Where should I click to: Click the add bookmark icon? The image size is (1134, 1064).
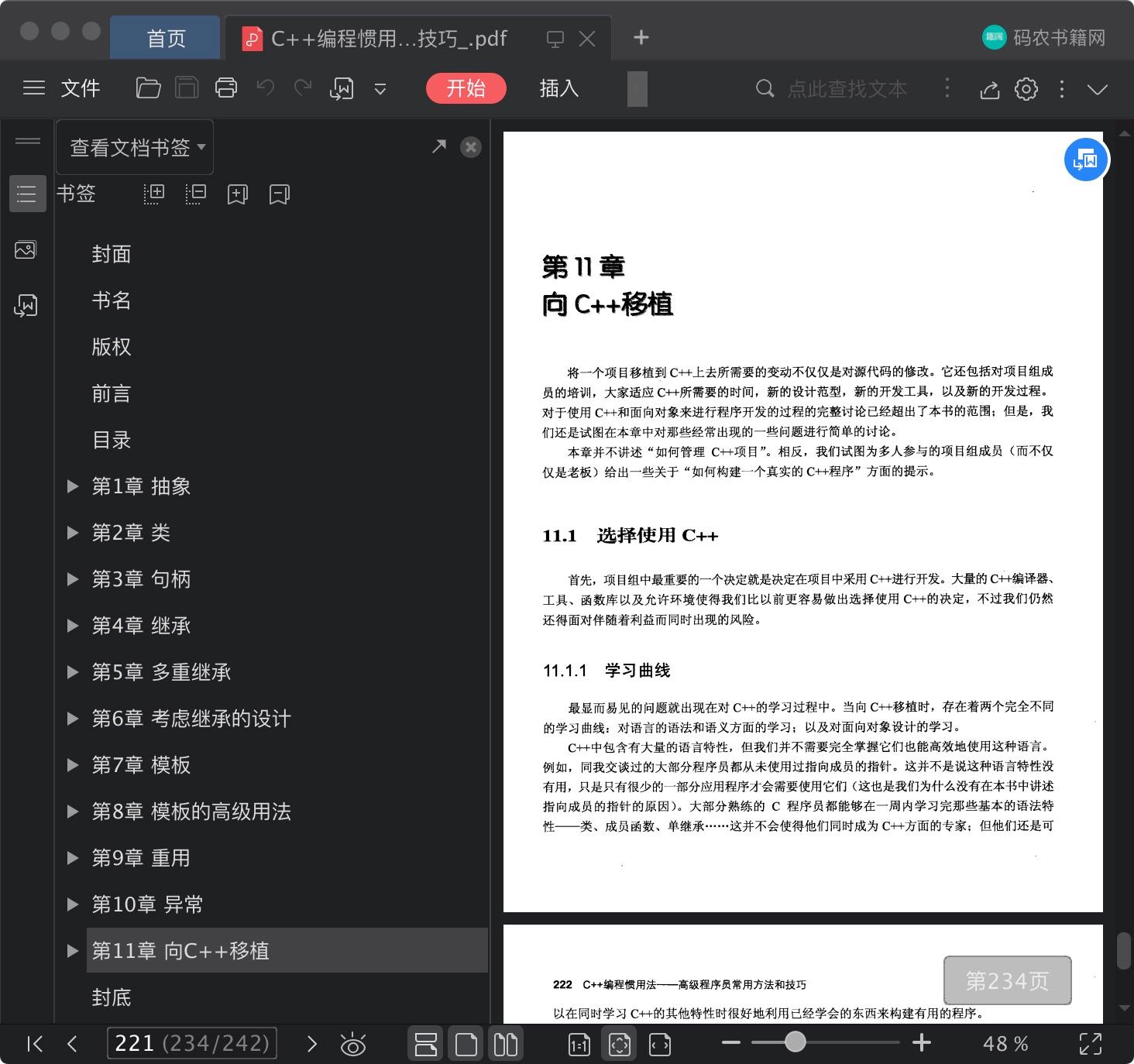[x=237, y=194]
